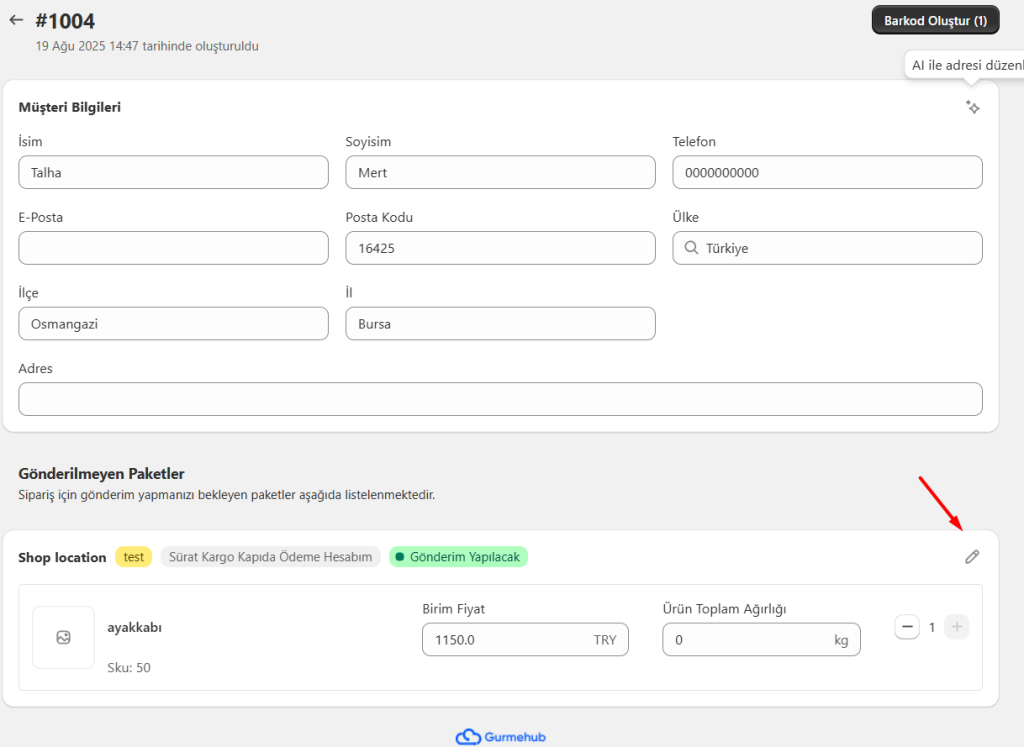Decrease ayakkabı quantity with minus button
1024x747 pixels.
point(907,627)
